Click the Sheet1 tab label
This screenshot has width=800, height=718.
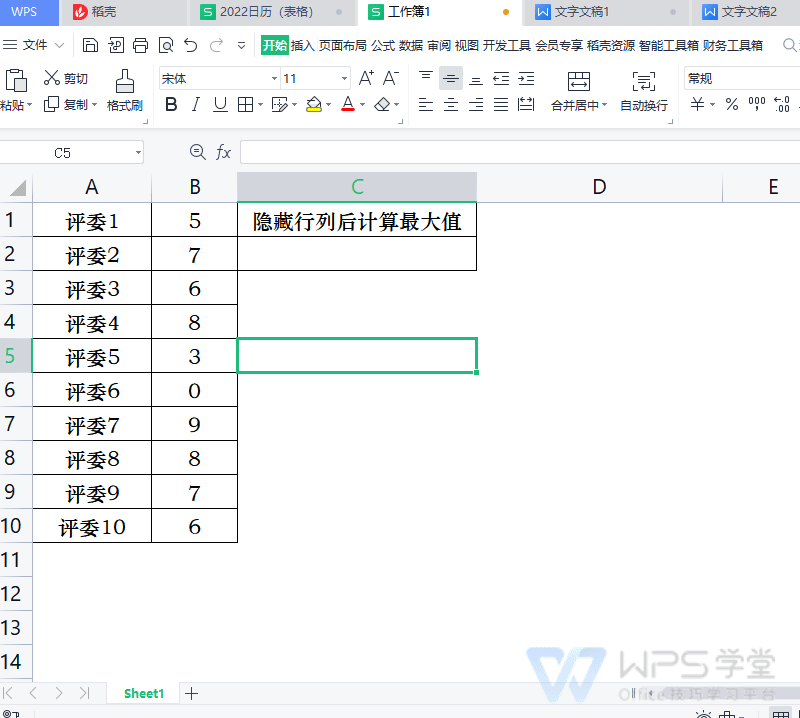click(143, 692)
